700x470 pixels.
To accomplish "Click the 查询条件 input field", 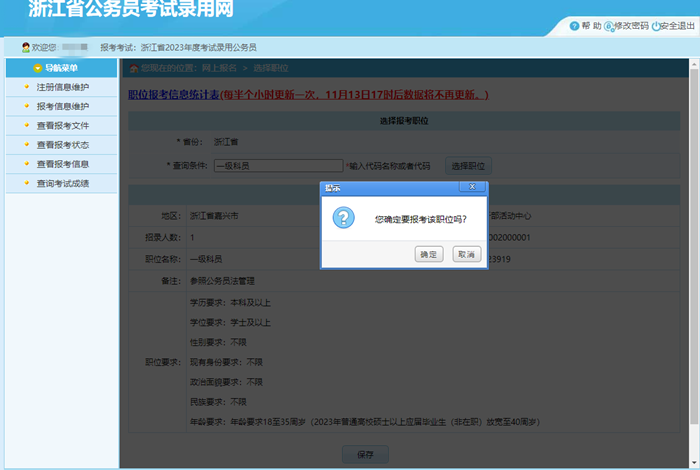I will click(x=277, y=165).
